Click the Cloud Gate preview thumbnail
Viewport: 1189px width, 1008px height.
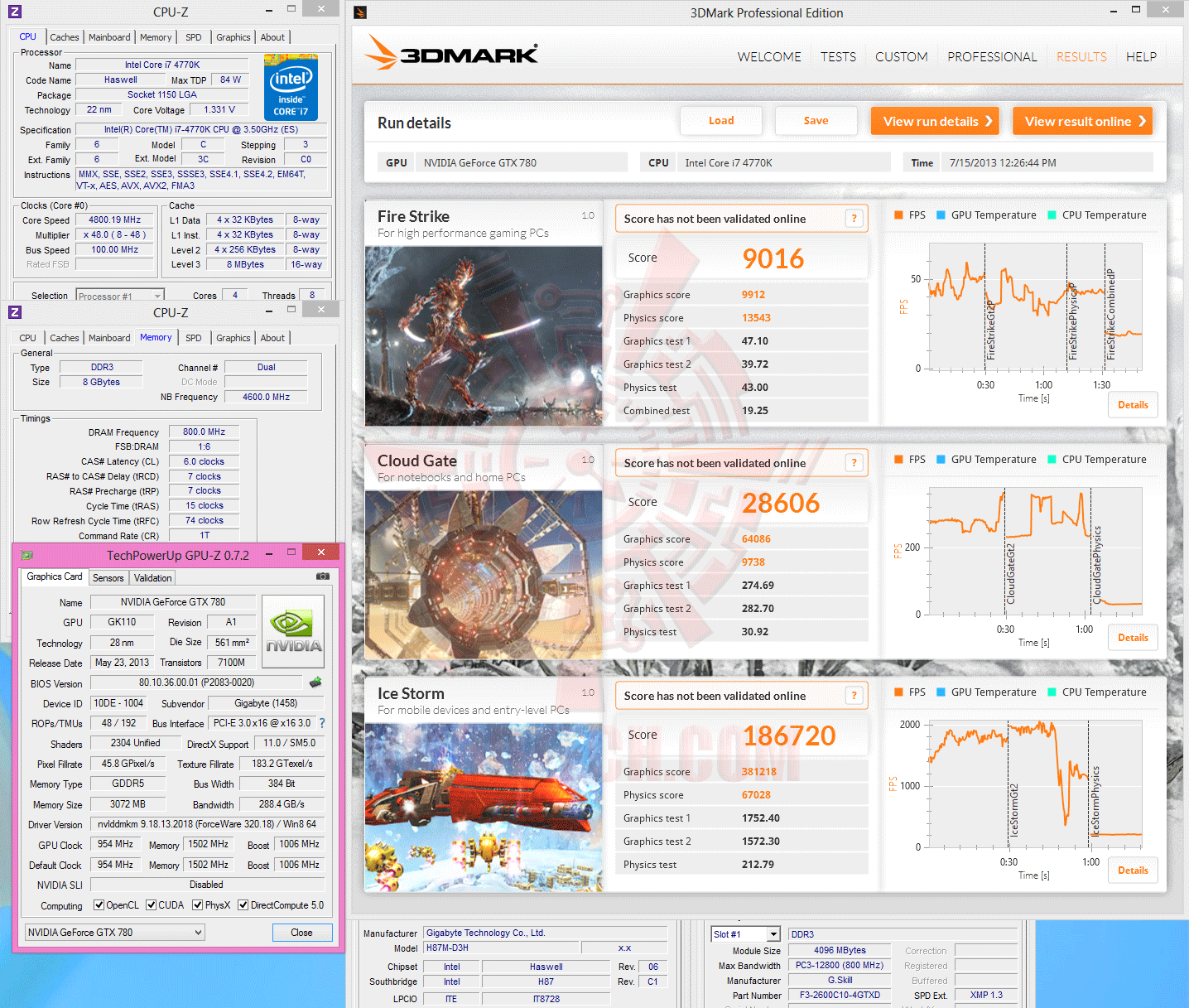484,575
